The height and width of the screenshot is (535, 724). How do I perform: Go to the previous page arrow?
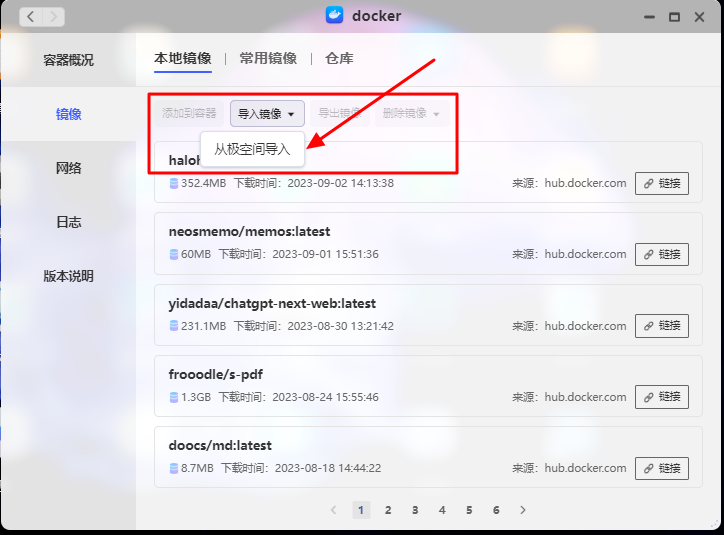334,510
